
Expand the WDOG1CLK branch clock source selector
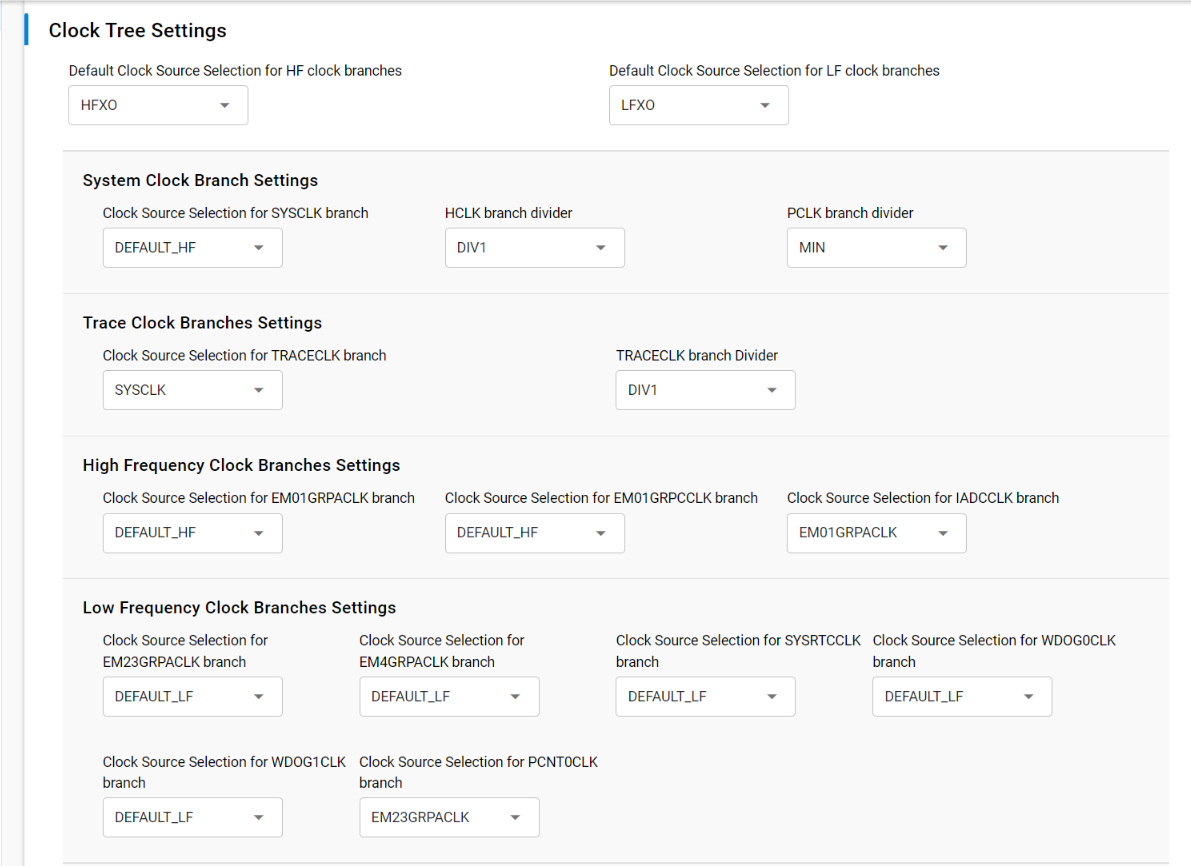tap(192, 817)
